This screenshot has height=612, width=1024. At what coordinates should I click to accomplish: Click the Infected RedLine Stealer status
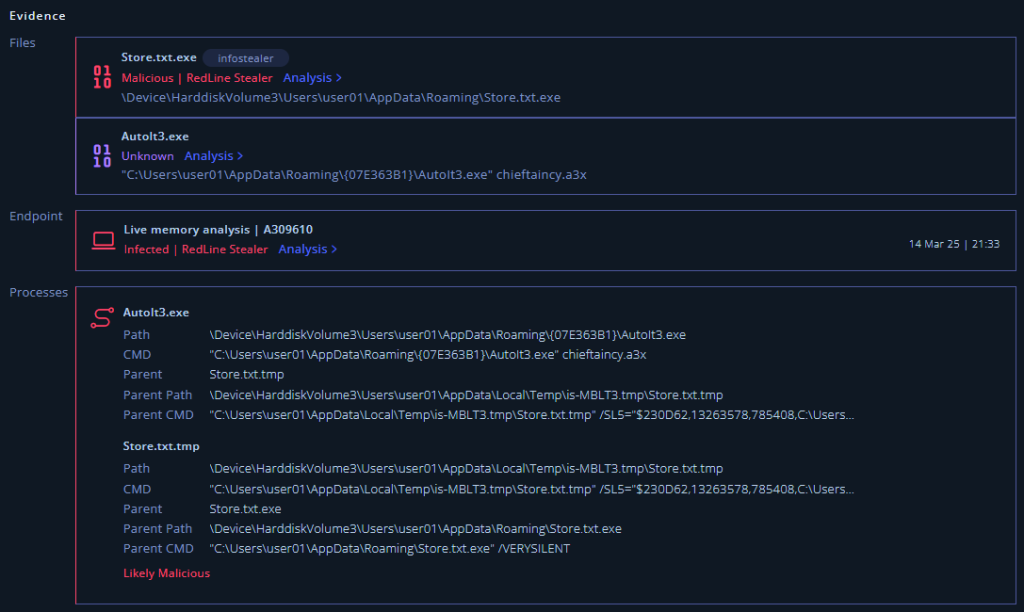[195, 249]
